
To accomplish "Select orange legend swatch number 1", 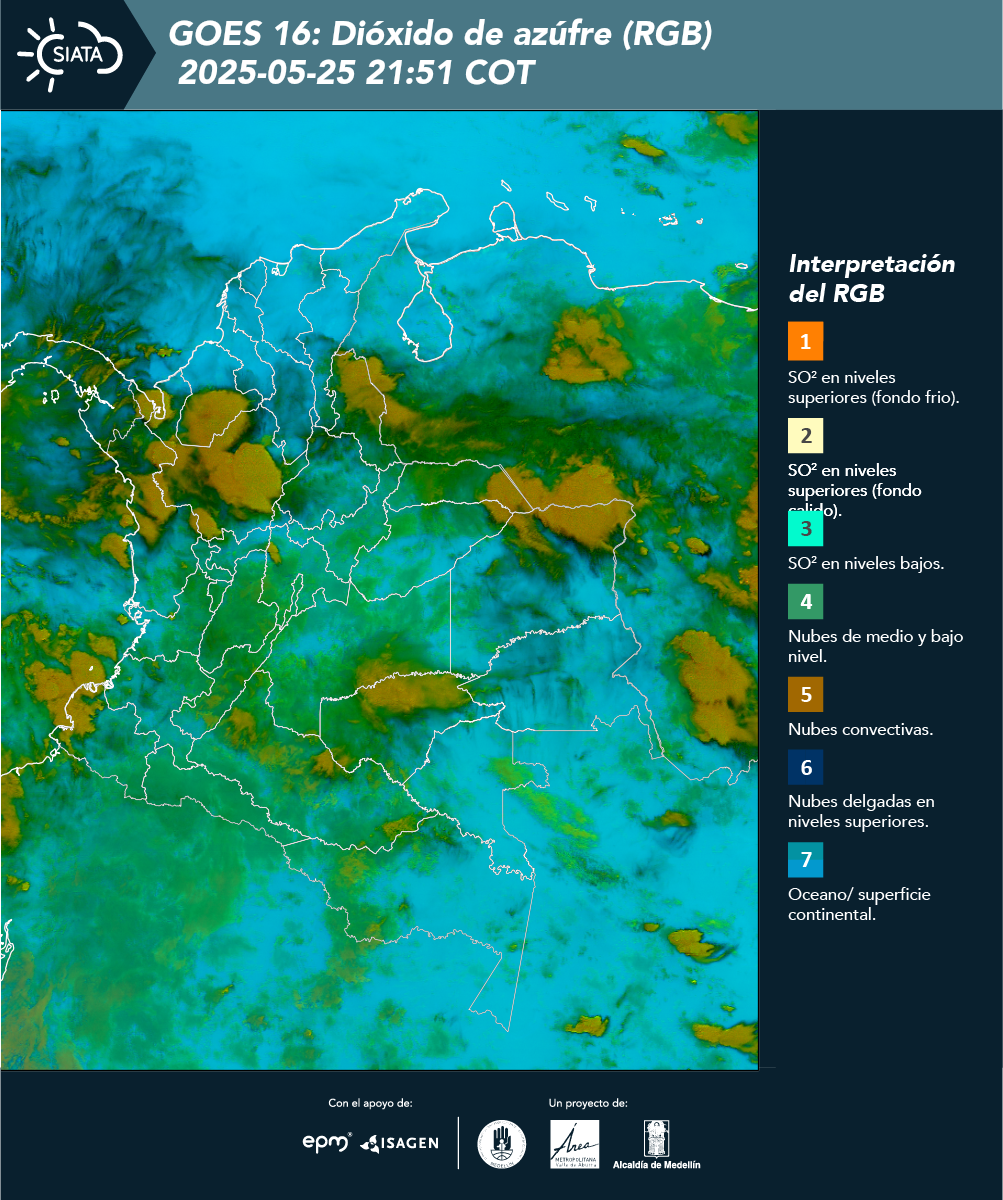I will point(805,341).
